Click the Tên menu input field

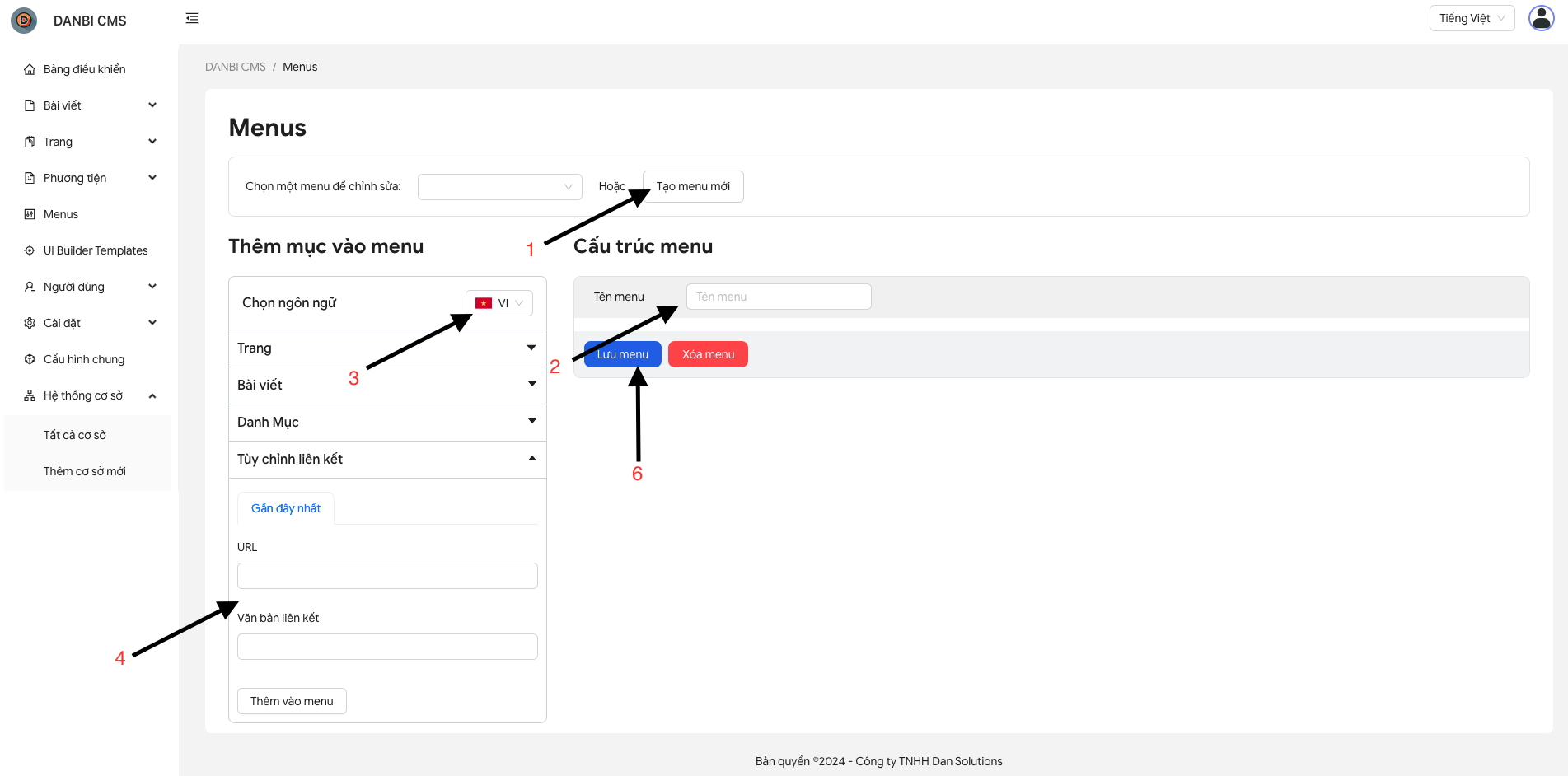click(778, 297)
